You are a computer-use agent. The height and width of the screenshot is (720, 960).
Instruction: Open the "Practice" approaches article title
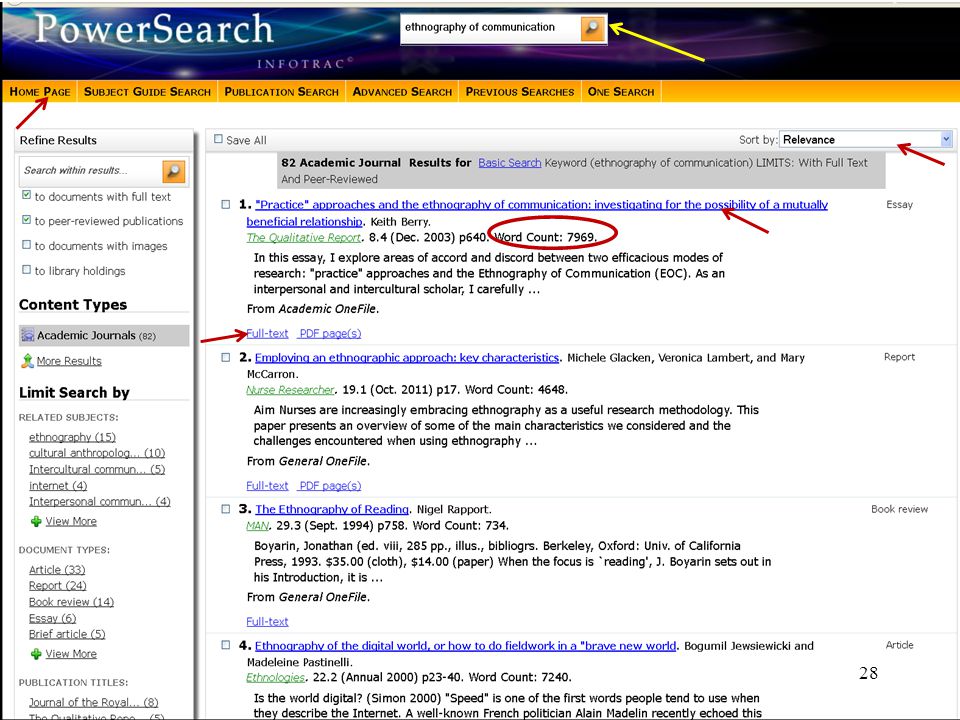tap(541, 205)
